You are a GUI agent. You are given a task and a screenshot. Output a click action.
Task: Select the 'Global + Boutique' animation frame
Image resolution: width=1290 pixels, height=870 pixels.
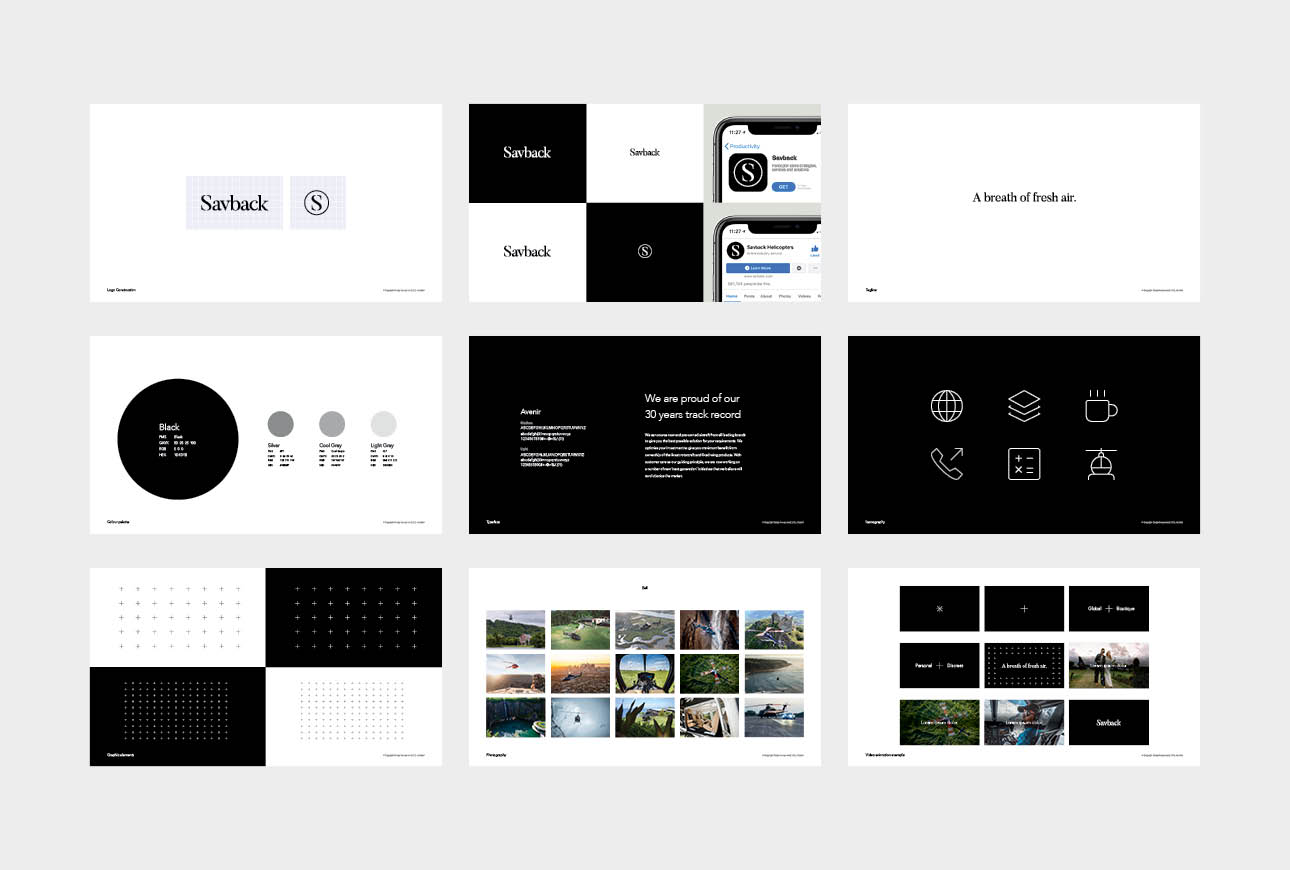tap(1109, 608)
